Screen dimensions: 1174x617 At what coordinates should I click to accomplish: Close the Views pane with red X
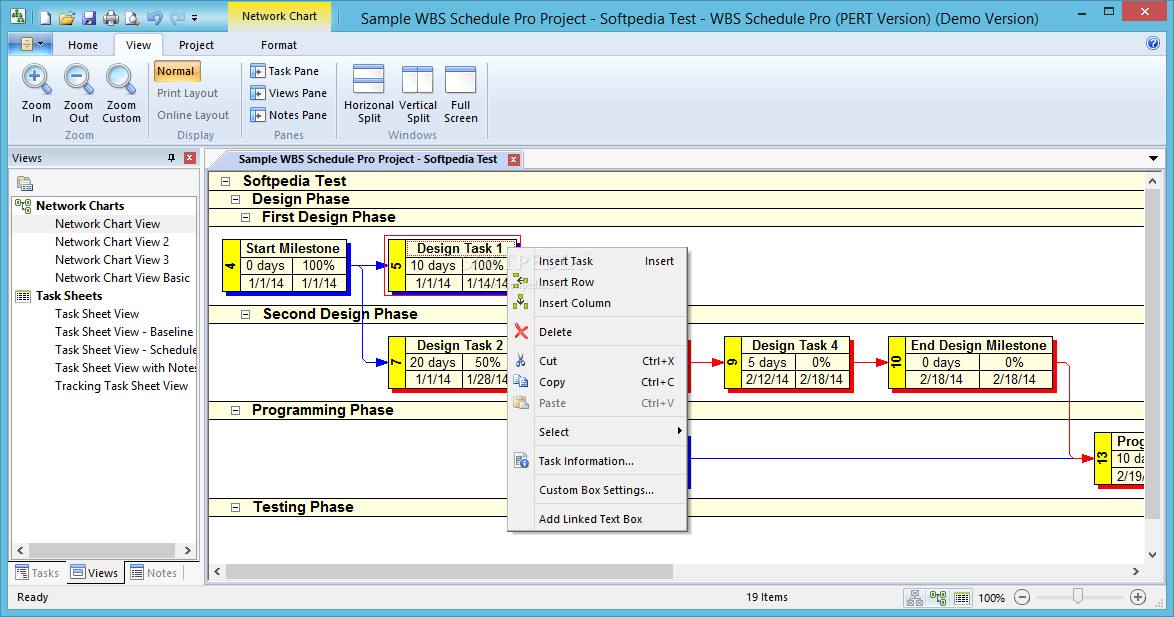pyautogui.click(x=189, y=158)
